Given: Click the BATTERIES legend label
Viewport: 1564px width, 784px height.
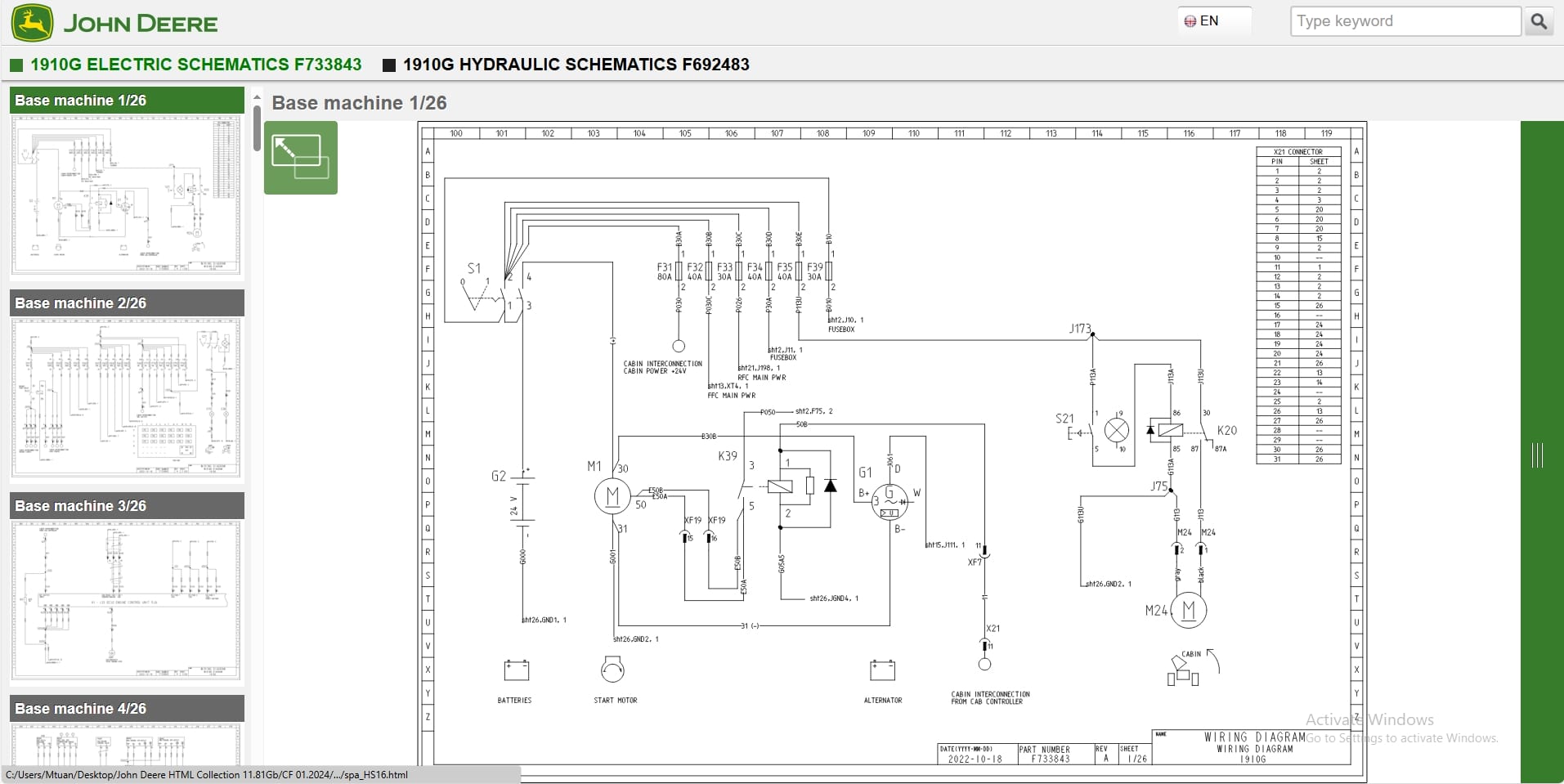Looking at the screenshot, I should 514,701.
